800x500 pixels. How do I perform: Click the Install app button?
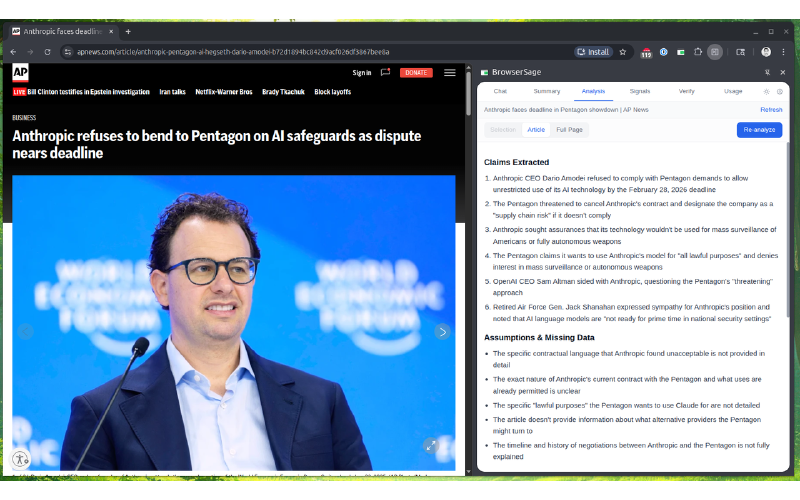(x=593, y=52)
